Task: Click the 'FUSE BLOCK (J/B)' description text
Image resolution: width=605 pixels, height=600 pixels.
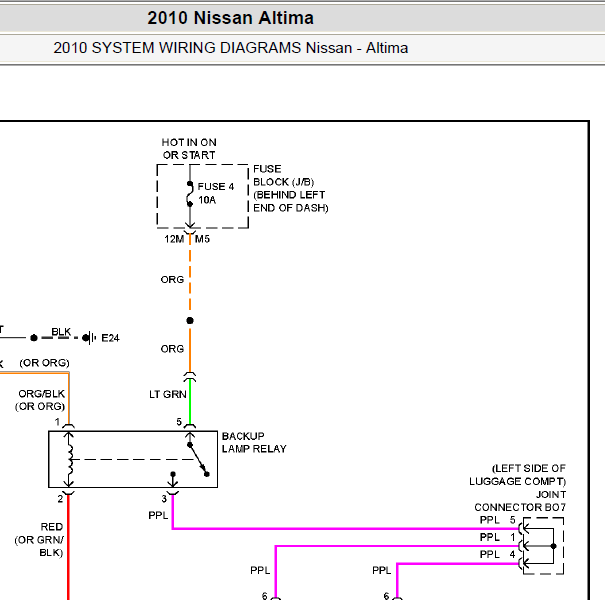Action: click(x=291, y=188)
